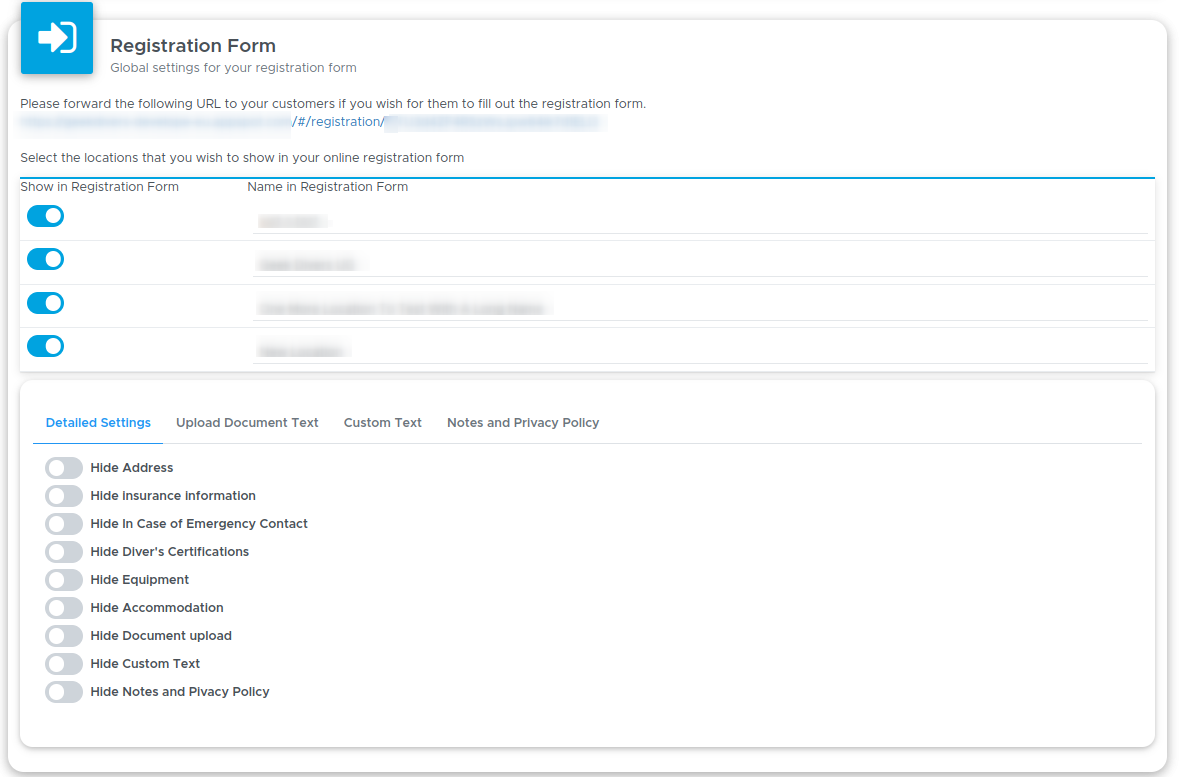The width and height of the screenshot is (1180, 777).
Task: Turn off the second location's show toggle
Action: pyautogui.click(x=45, y=259)
